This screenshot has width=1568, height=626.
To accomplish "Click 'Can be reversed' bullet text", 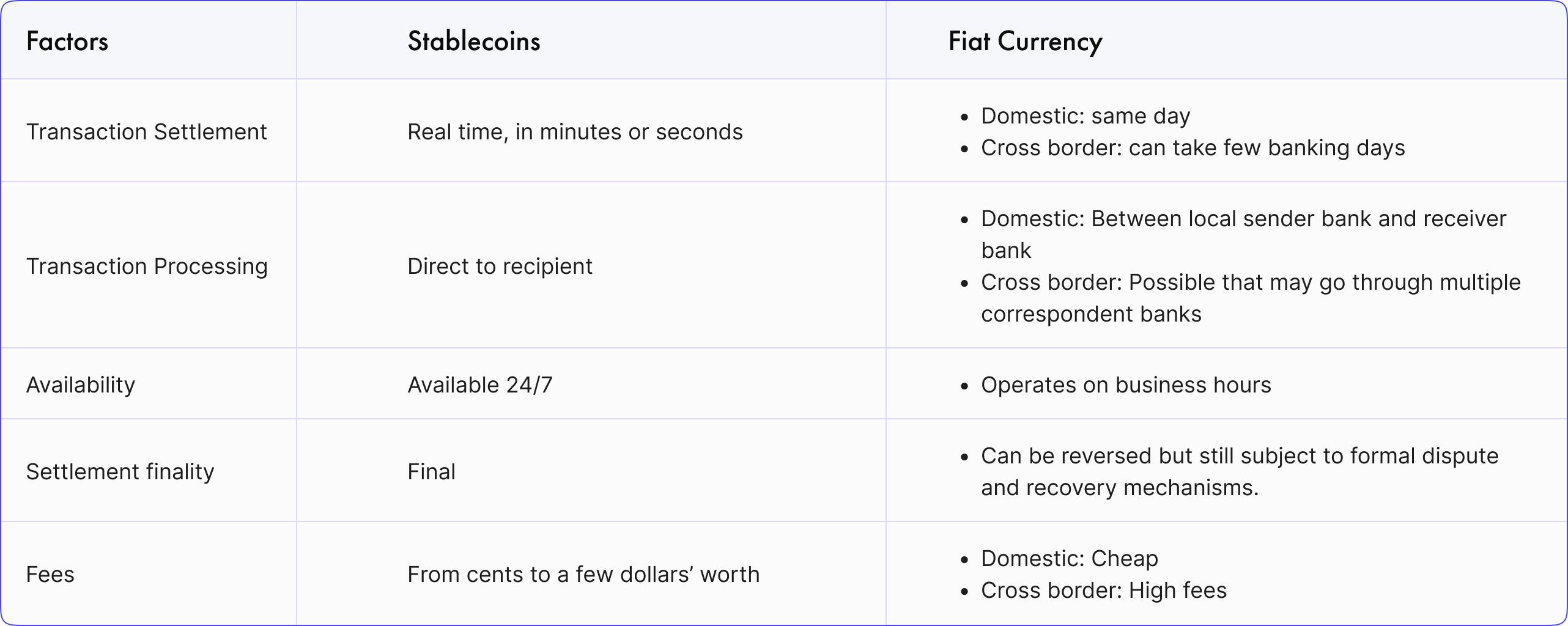I will (x=1240, y=456).
